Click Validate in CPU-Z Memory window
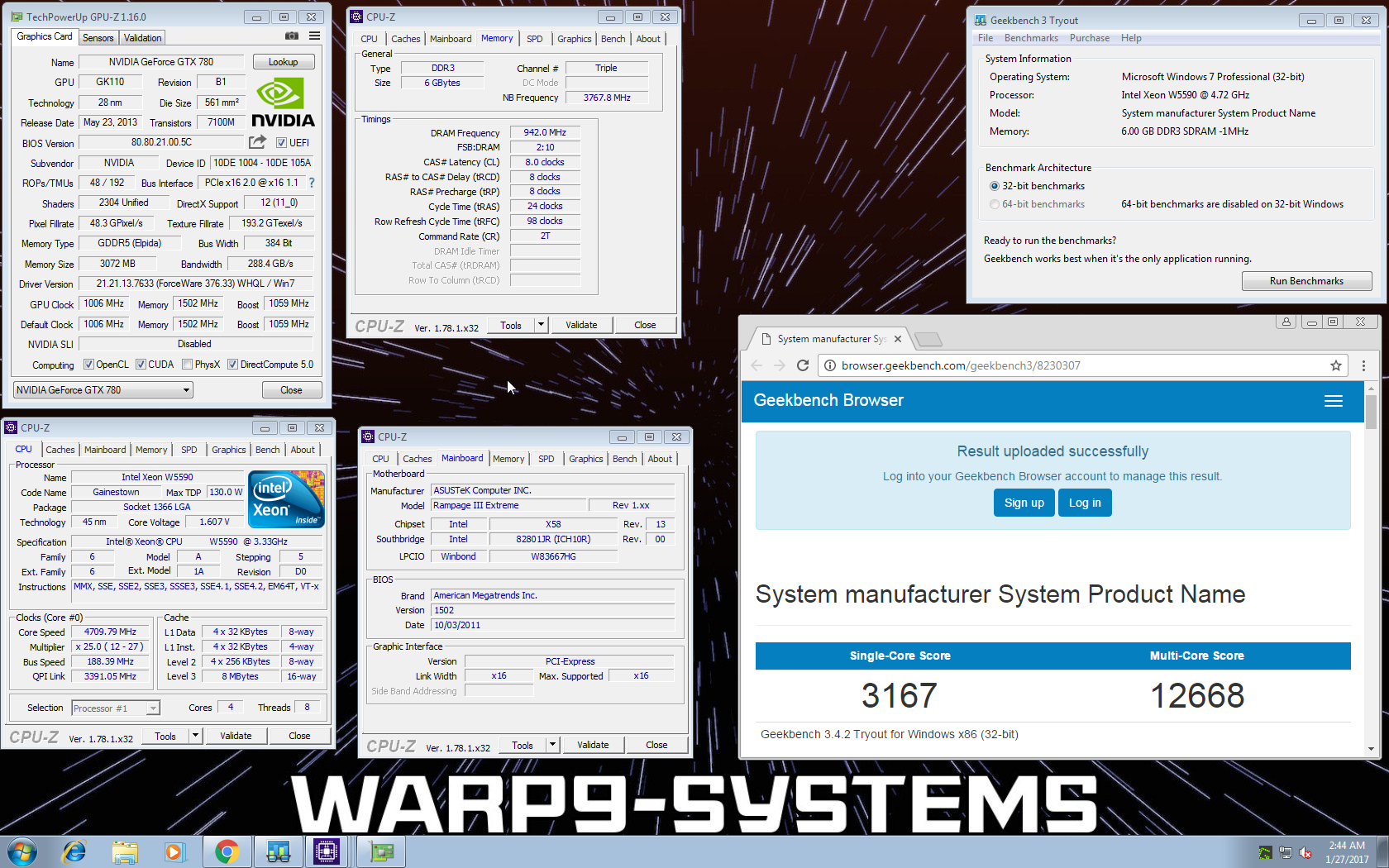This screenshot has height=868, width=1389. 581,325
